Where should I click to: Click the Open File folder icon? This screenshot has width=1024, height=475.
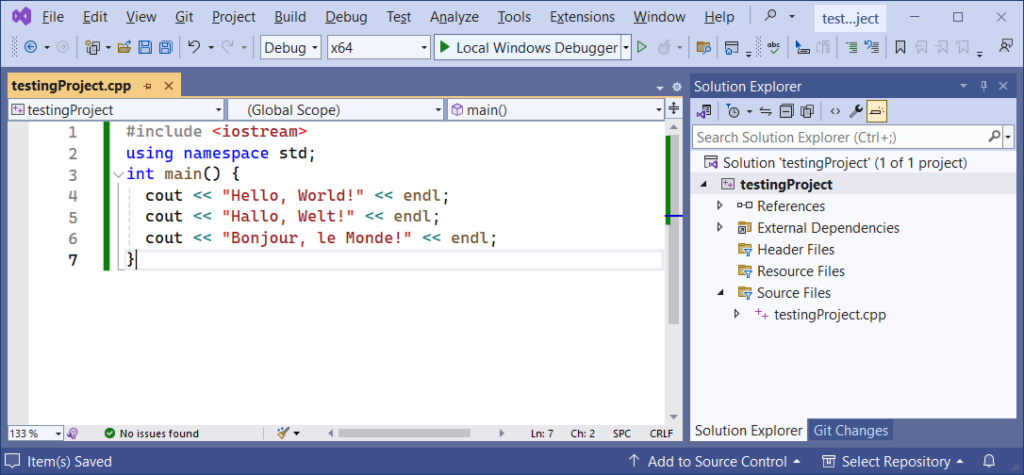coord(124,47)
